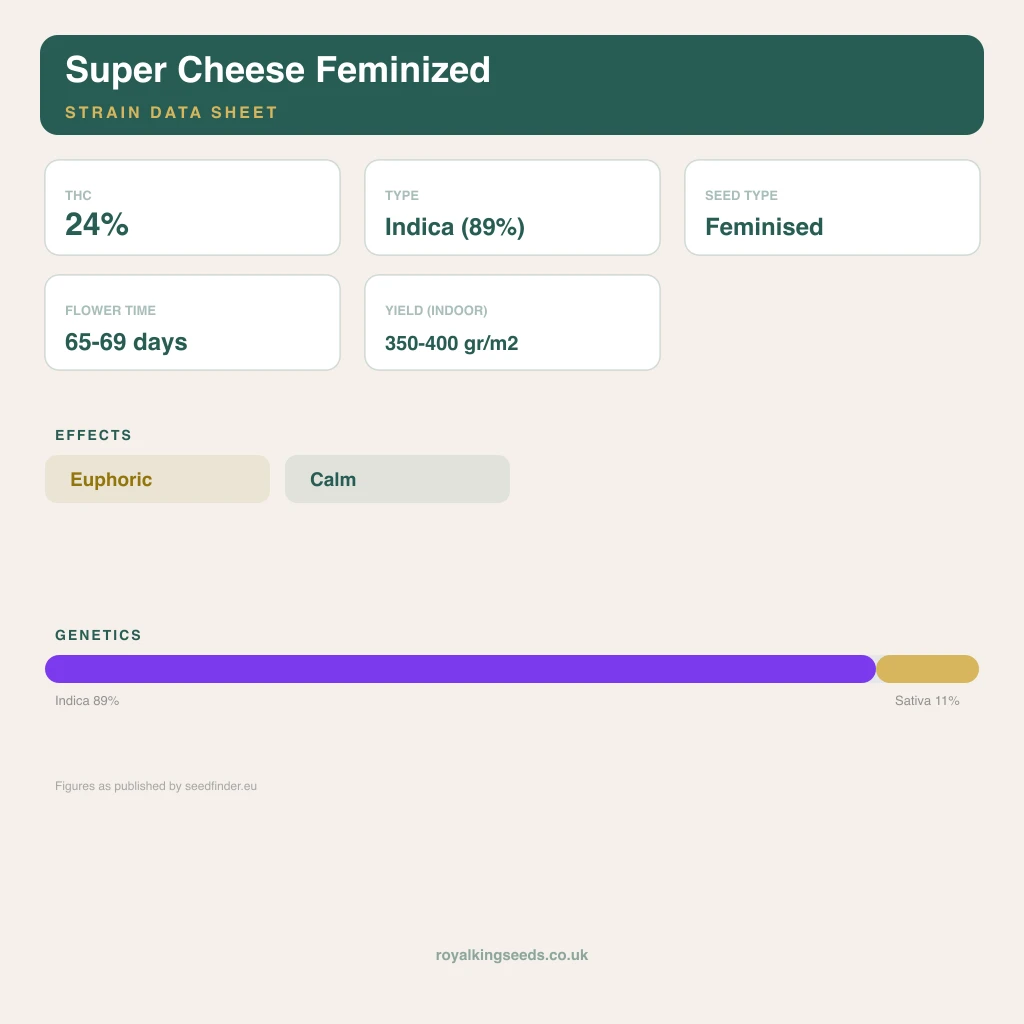Select the Strain Data Sheet subtitle
Viewport: 1024px width, 1024px height.
(x=171, y=112)
